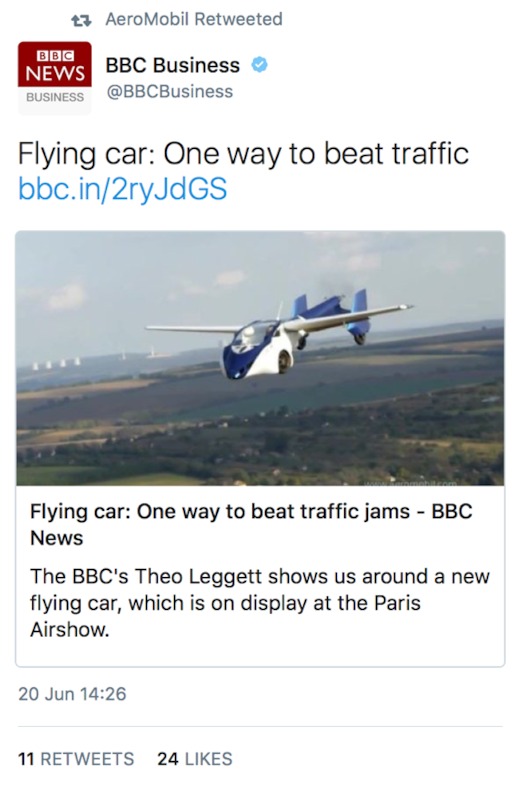Follow the bbc.in/2ryJdGS short link
Viewport: 522px width, 786px height.
pyautogui.click(x=122, y=189)
